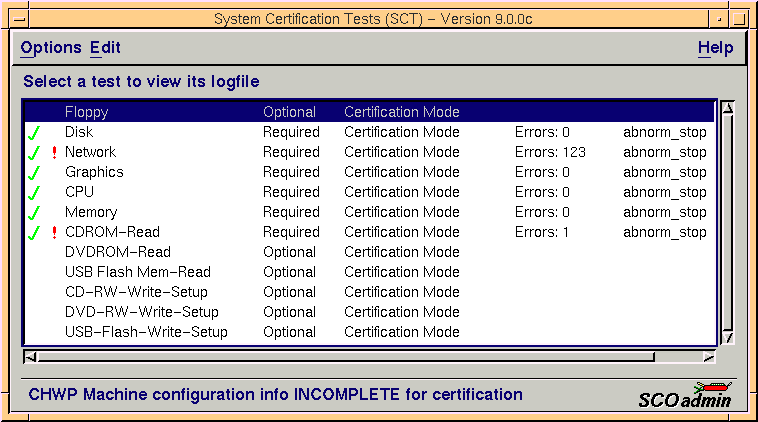Click abnorm_stop status in Graphics row

665,172
